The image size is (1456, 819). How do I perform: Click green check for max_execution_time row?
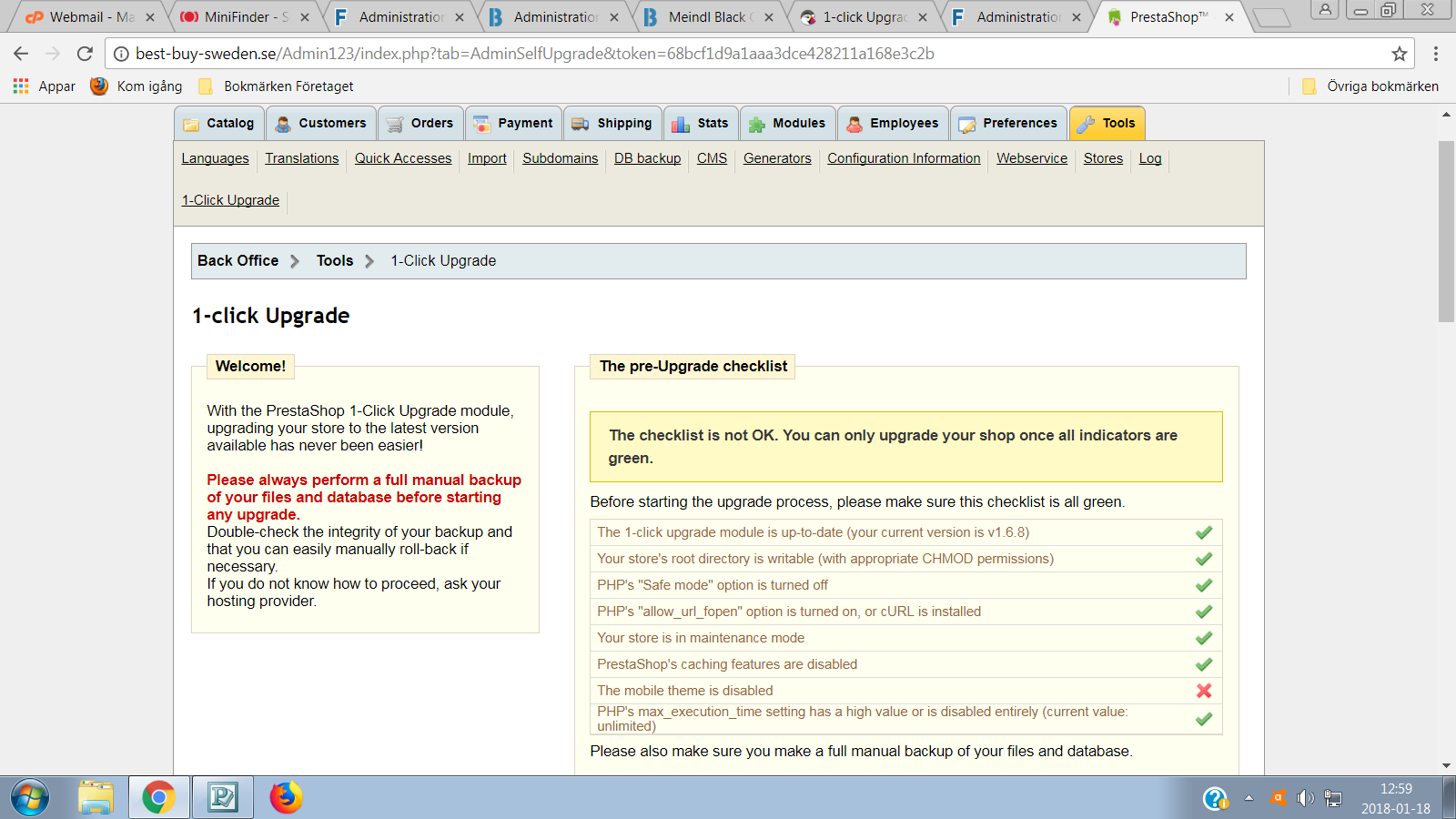1204,719
